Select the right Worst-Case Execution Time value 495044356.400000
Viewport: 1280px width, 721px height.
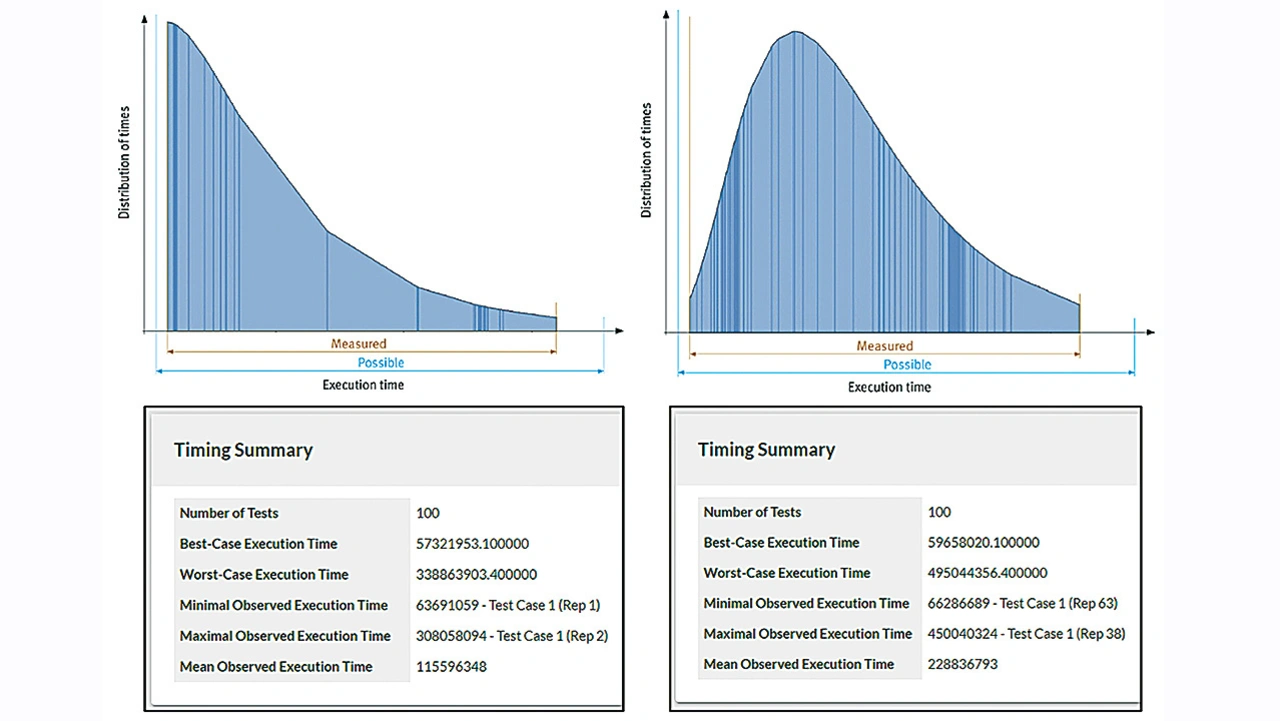pyautogui.click(x=987, y=573)
